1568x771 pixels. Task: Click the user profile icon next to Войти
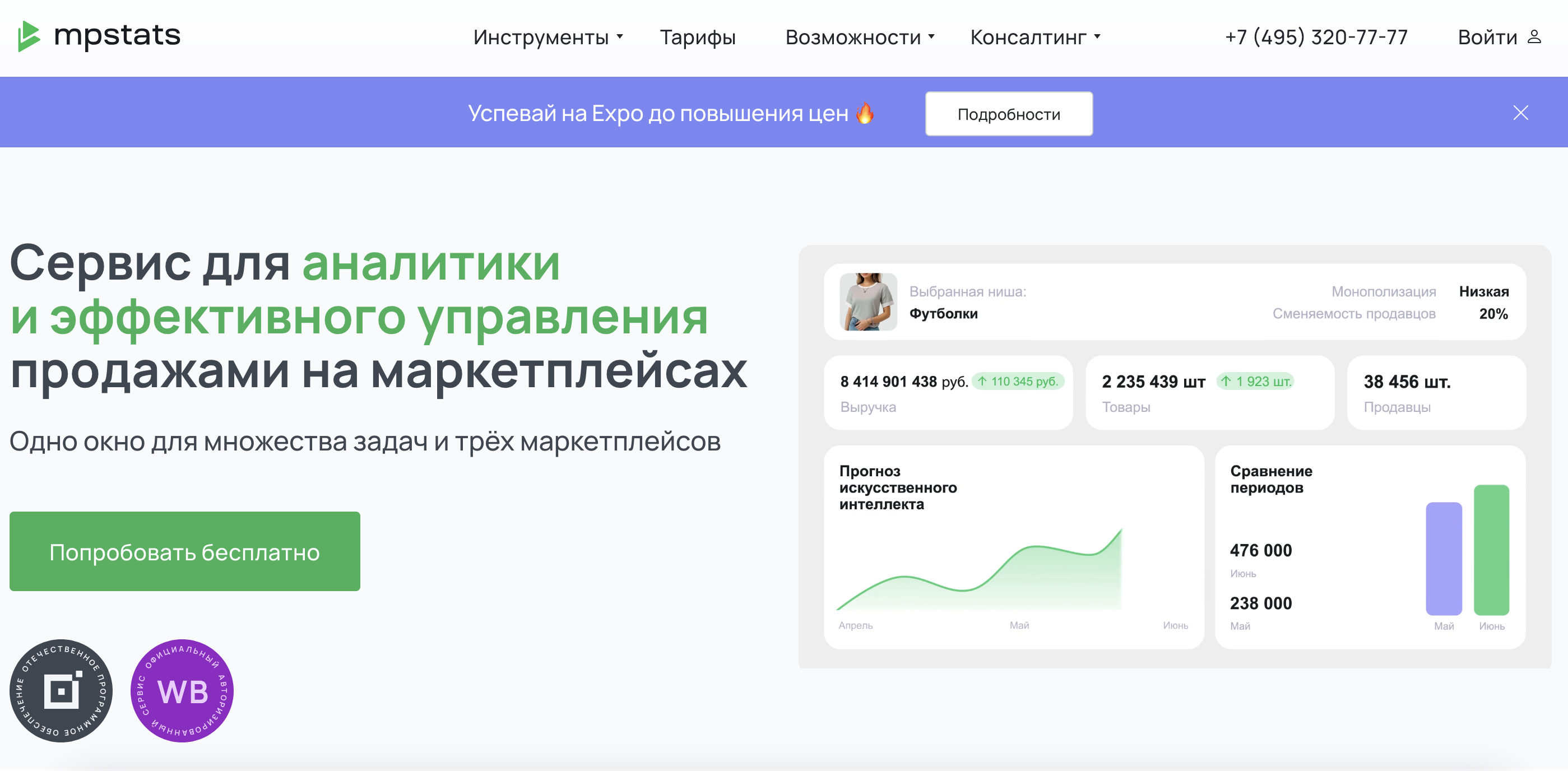pos(1534,37)
